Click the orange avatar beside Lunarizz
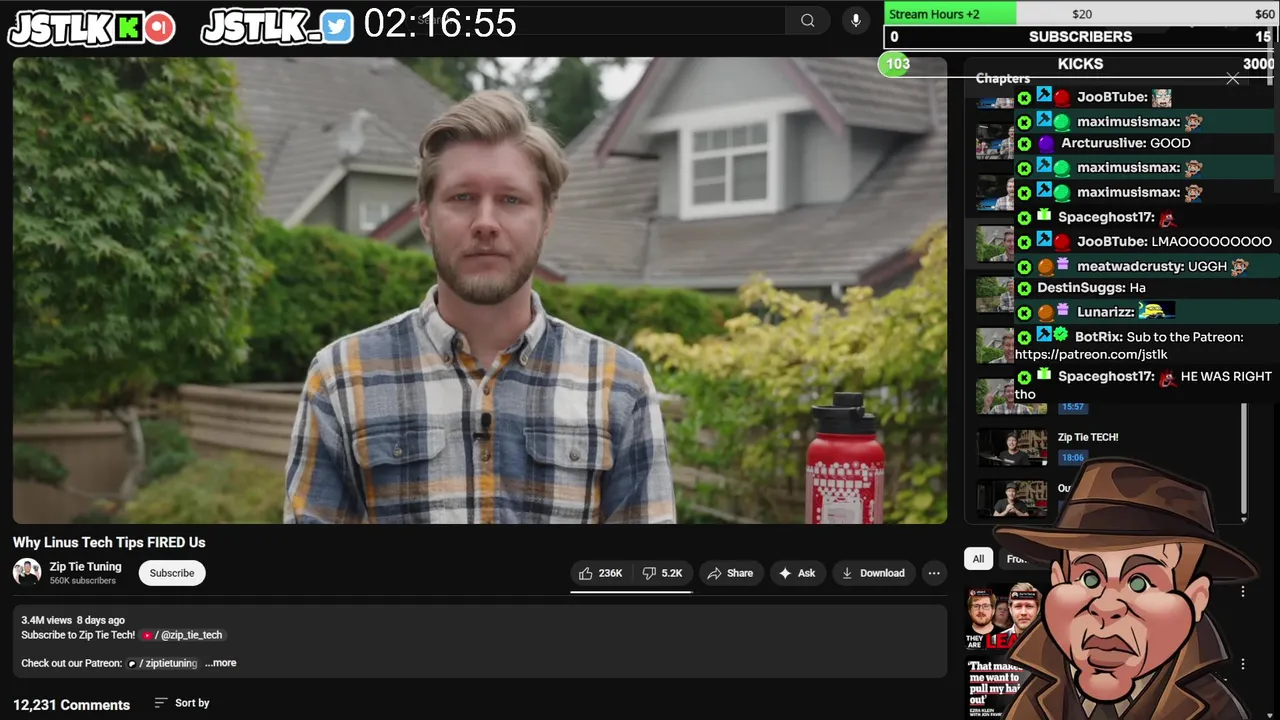Viewport: 1280px width, 720px height. coord(1045,313)
